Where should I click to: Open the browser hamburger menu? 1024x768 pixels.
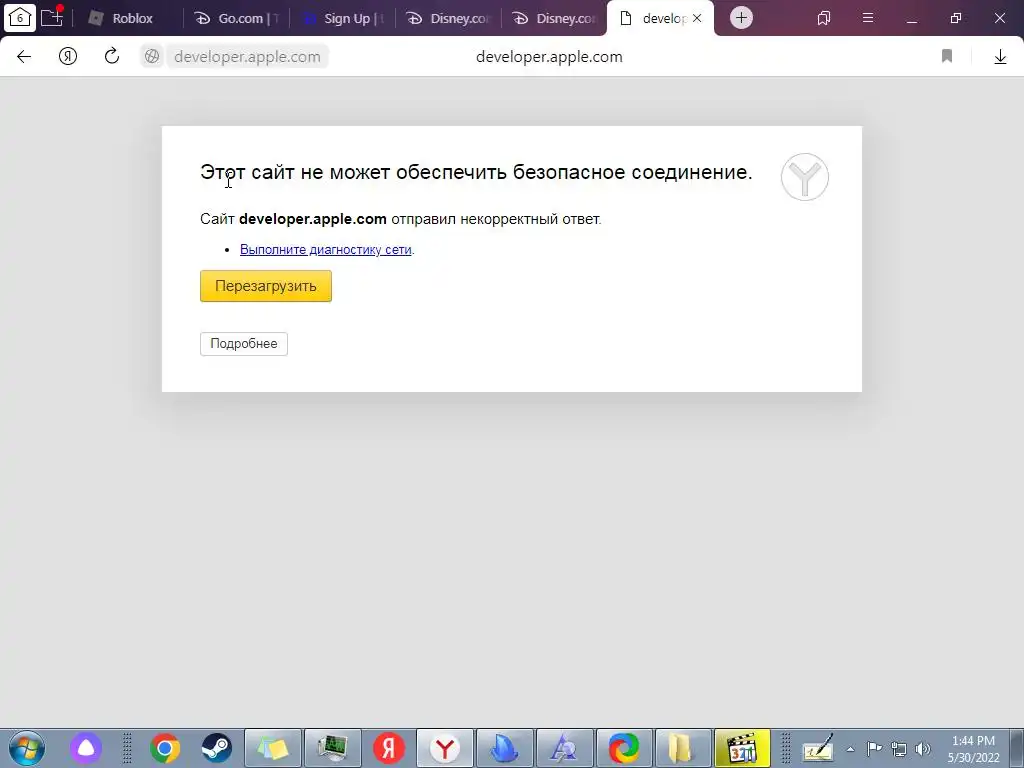(868, 18)
